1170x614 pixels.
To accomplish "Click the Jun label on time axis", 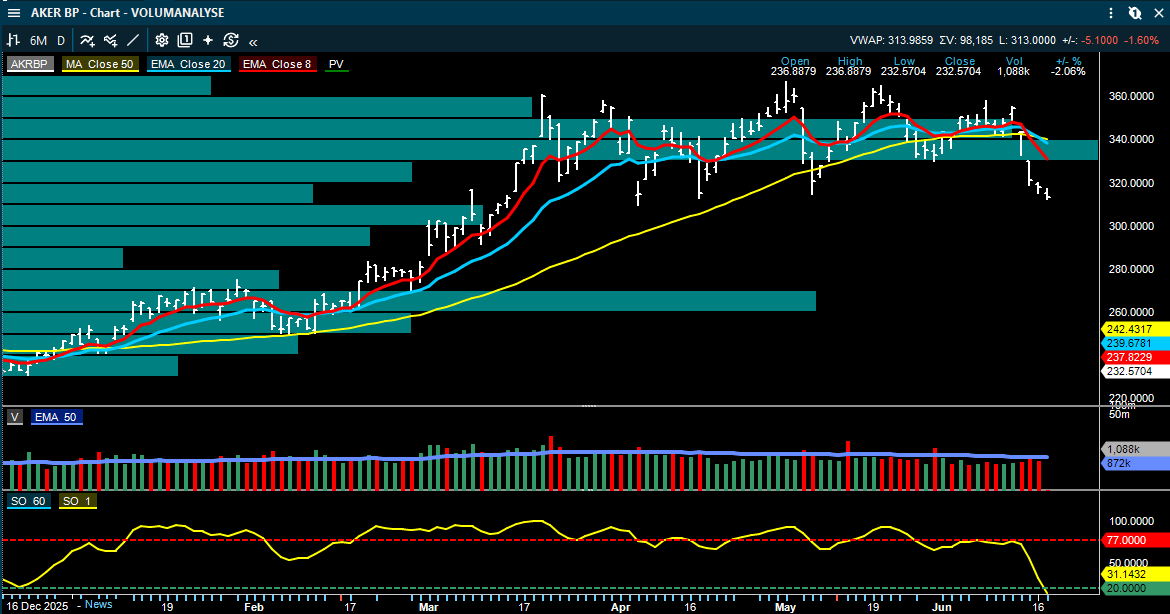I will click(942, 607).
